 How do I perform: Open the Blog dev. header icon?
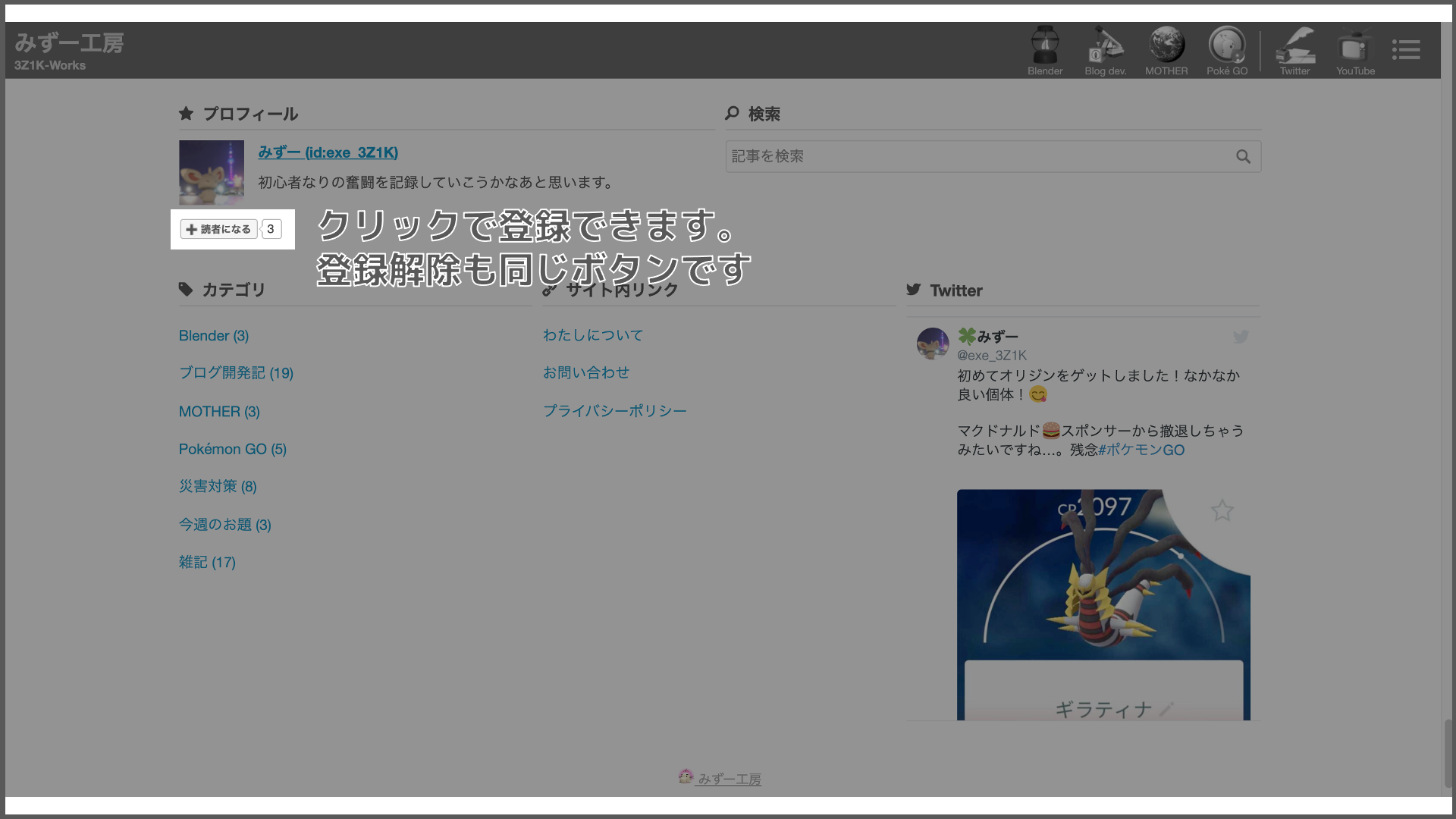pyautogui.click(x=1105, y=50)
